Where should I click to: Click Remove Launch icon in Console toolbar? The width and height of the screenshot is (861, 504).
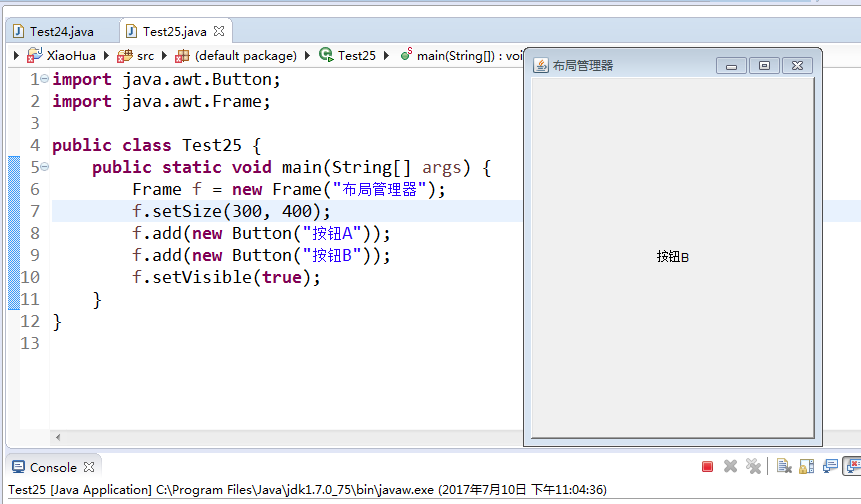pos(730,467)
